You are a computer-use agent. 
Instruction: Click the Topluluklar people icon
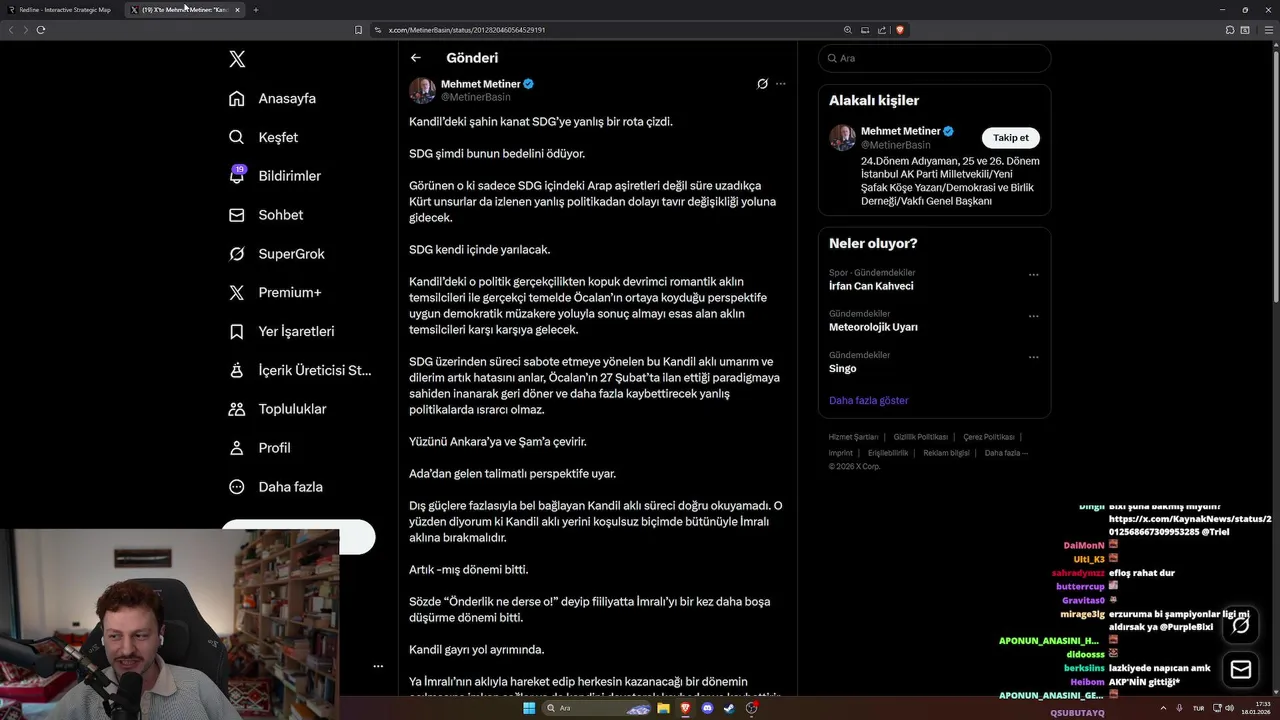click(x=237, y=409)
